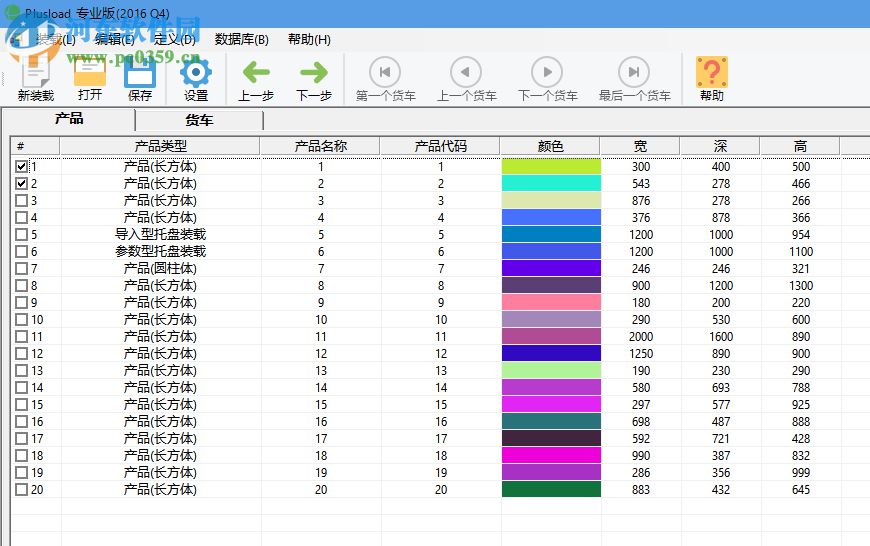This screenshot has height=546, width=870.
Task: Click depth value 1600 in row 11
Action: 721,337
